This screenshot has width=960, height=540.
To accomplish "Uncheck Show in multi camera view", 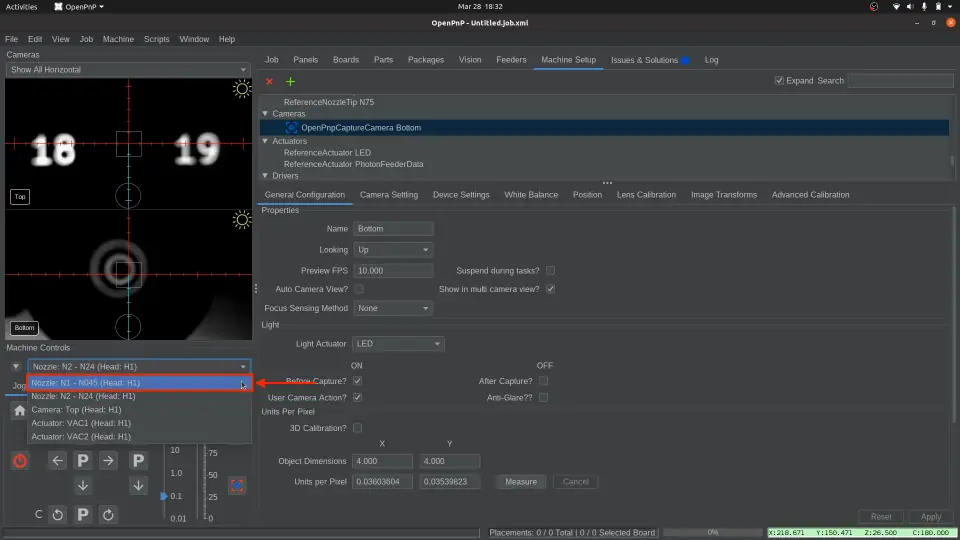I will click(550, 289).
